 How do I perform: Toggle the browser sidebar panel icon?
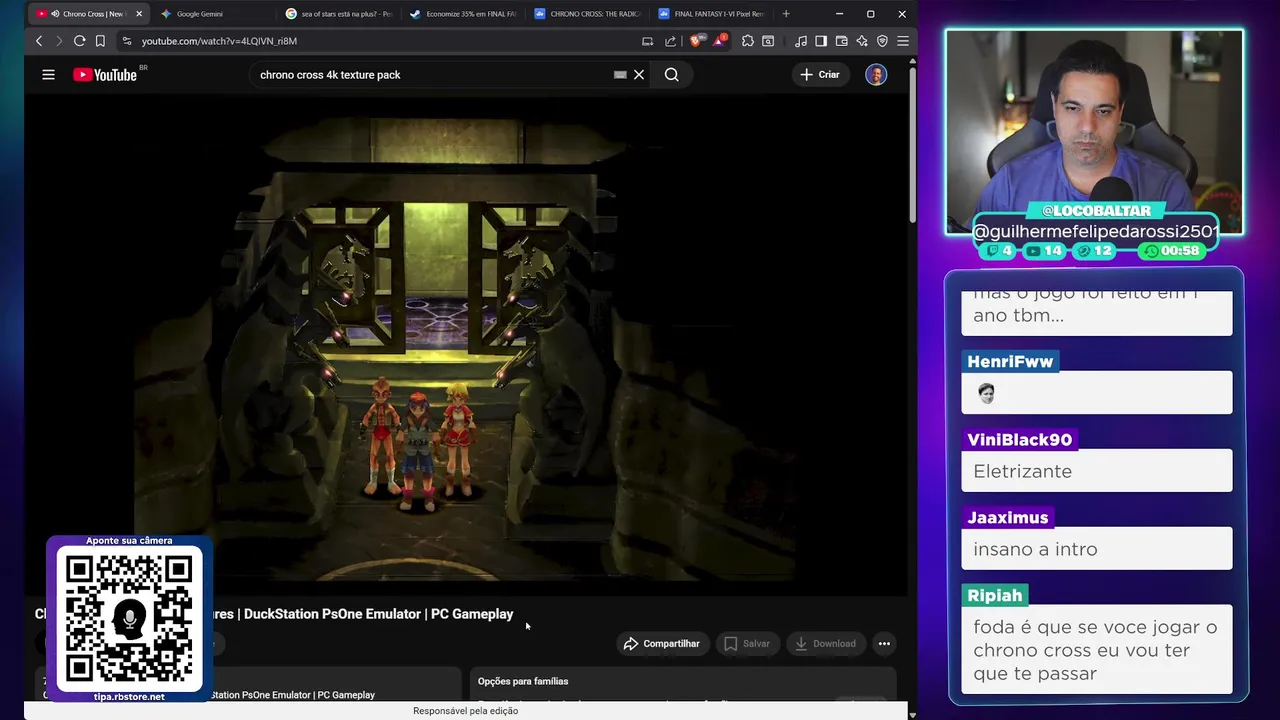(x=821, y=41)
